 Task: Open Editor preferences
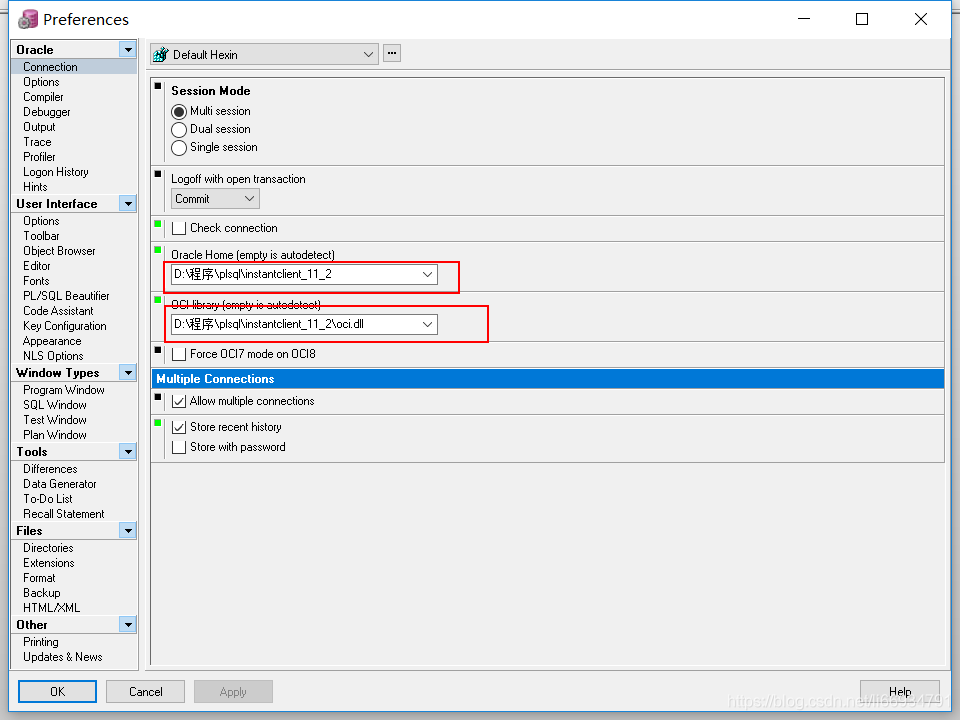click(x=37, y=266)
